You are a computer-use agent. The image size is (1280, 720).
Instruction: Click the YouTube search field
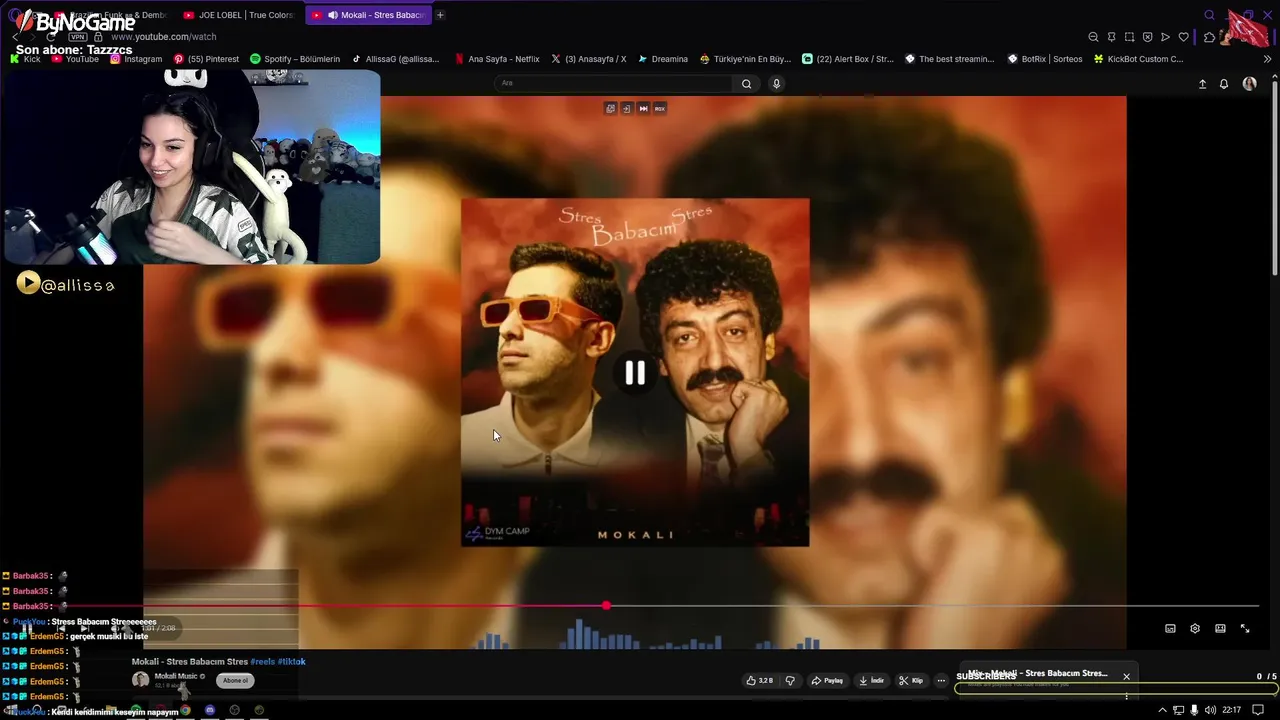click(x=614, y=83)
